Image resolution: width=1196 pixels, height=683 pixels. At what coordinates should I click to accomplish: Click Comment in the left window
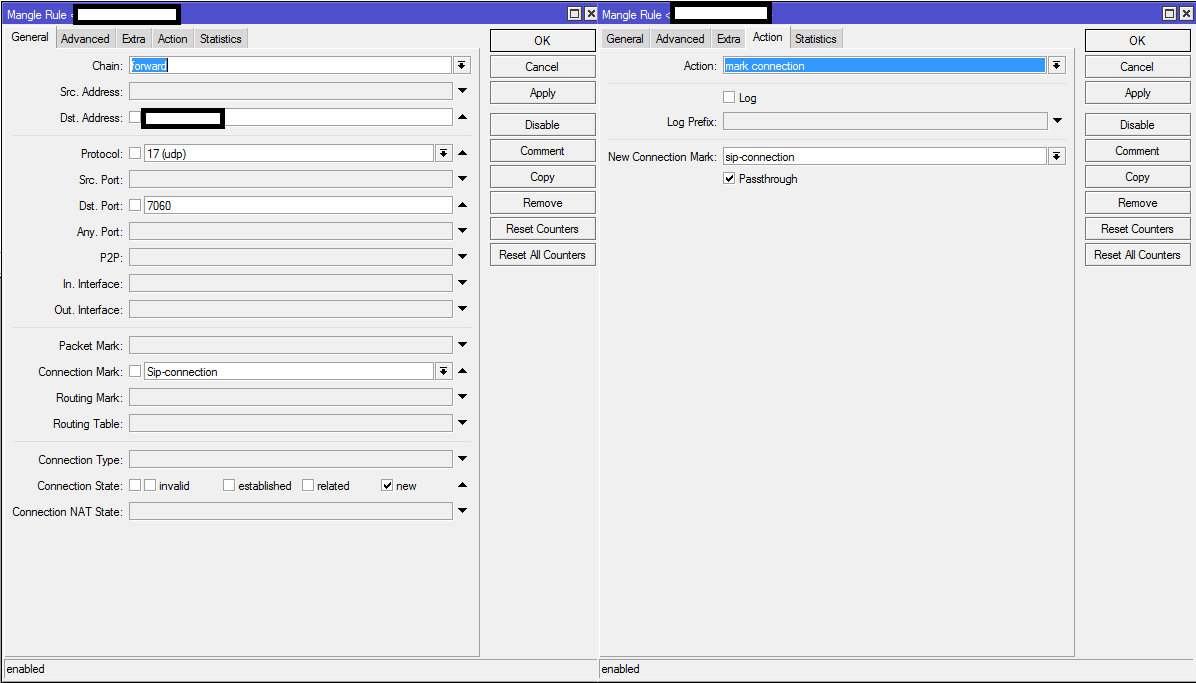tap(542, 150)
